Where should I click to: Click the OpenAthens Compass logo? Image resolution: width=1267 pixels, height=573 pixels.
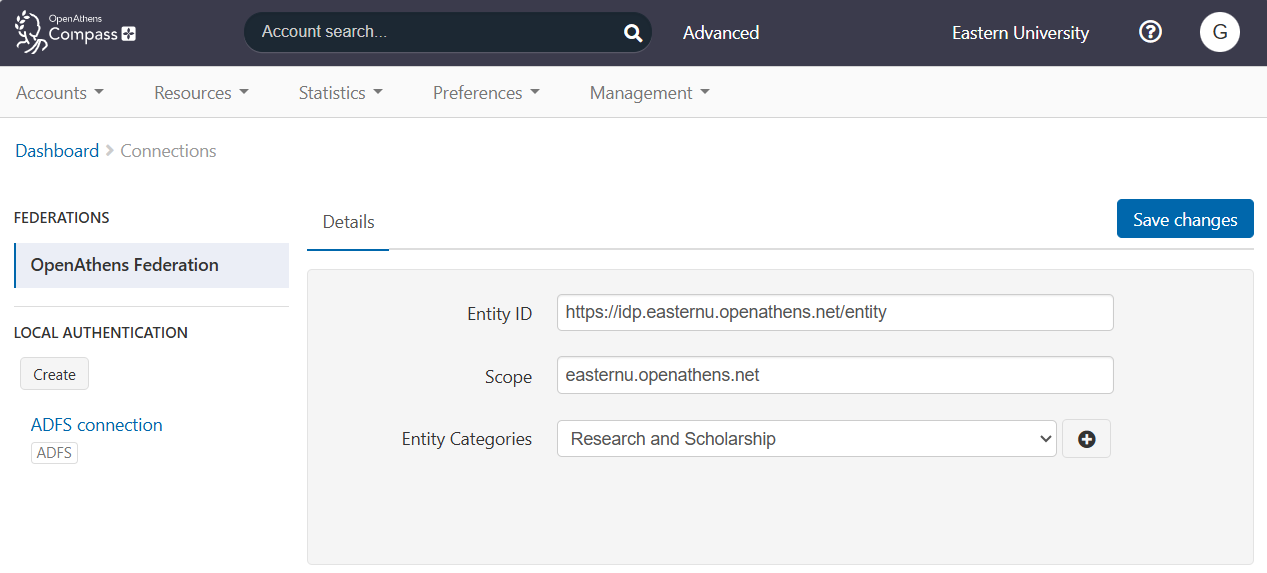point(75,32)
